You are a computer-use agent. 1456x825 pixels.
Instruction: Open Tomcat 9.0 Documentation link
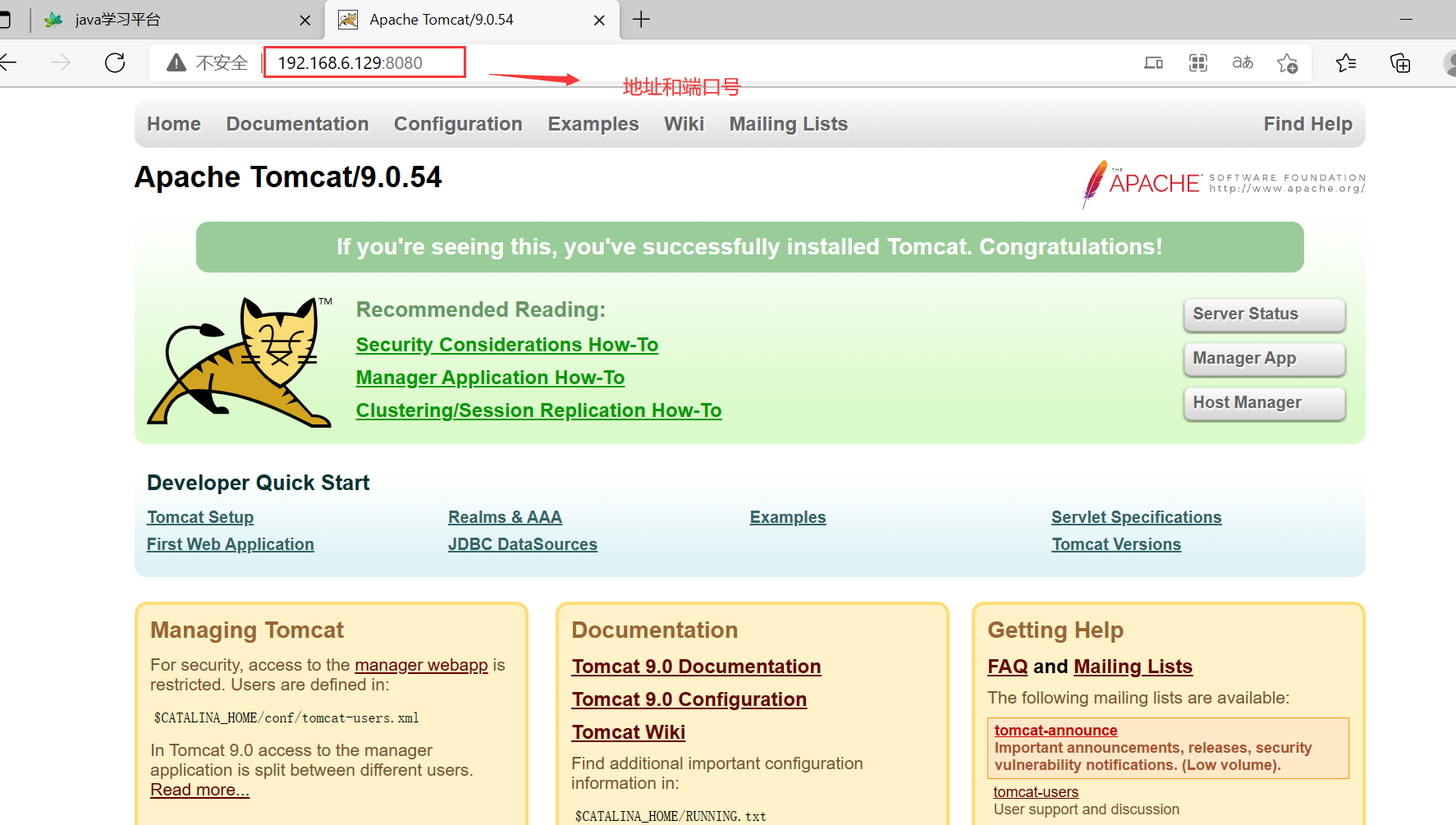[696, 667]
